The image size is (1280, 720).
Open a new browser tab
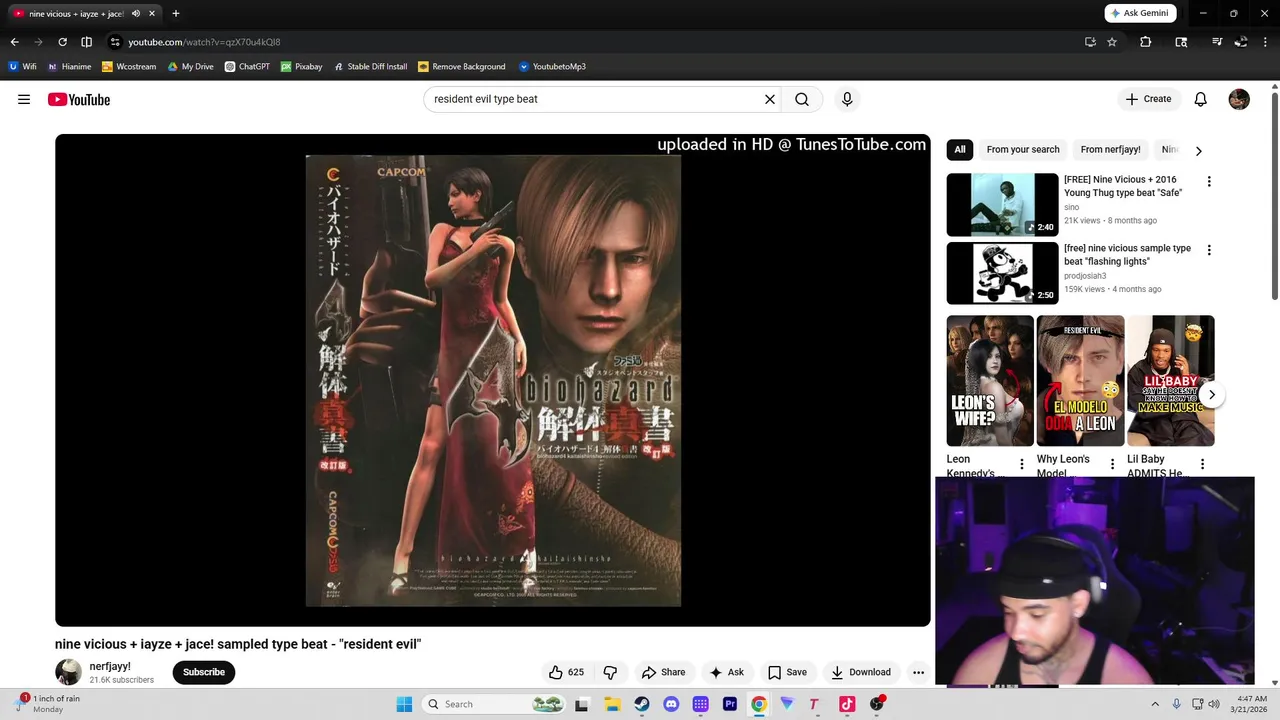coord(176,14)
